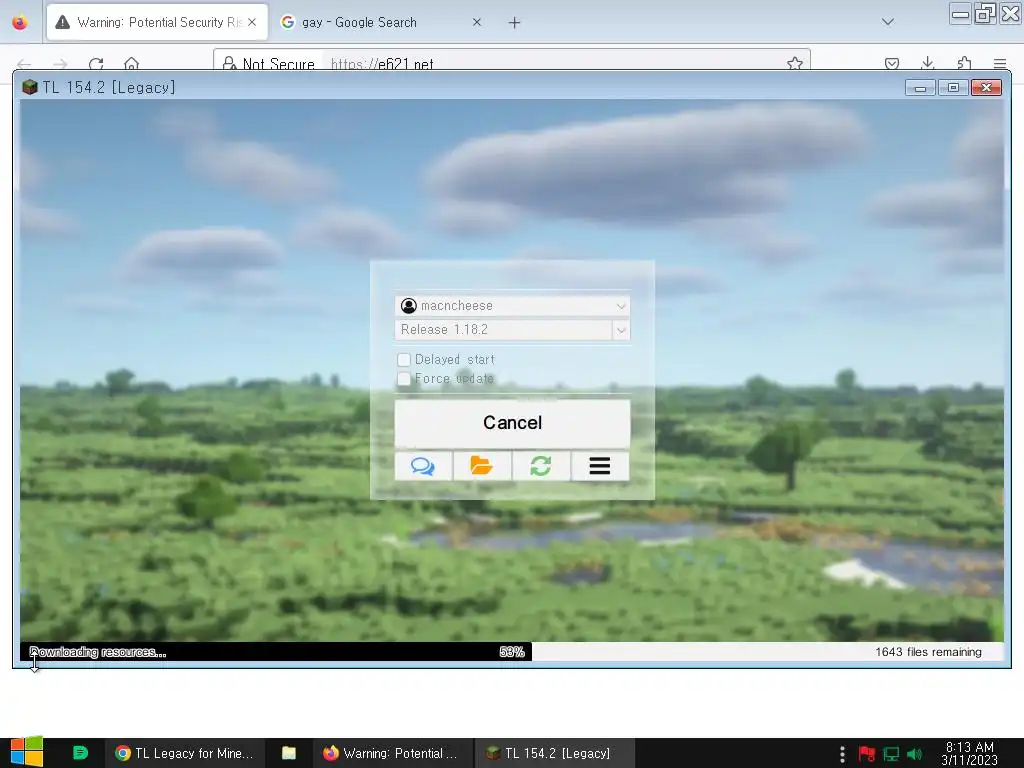
Task: Open the Windows Start button
Action: pos(27,752)
